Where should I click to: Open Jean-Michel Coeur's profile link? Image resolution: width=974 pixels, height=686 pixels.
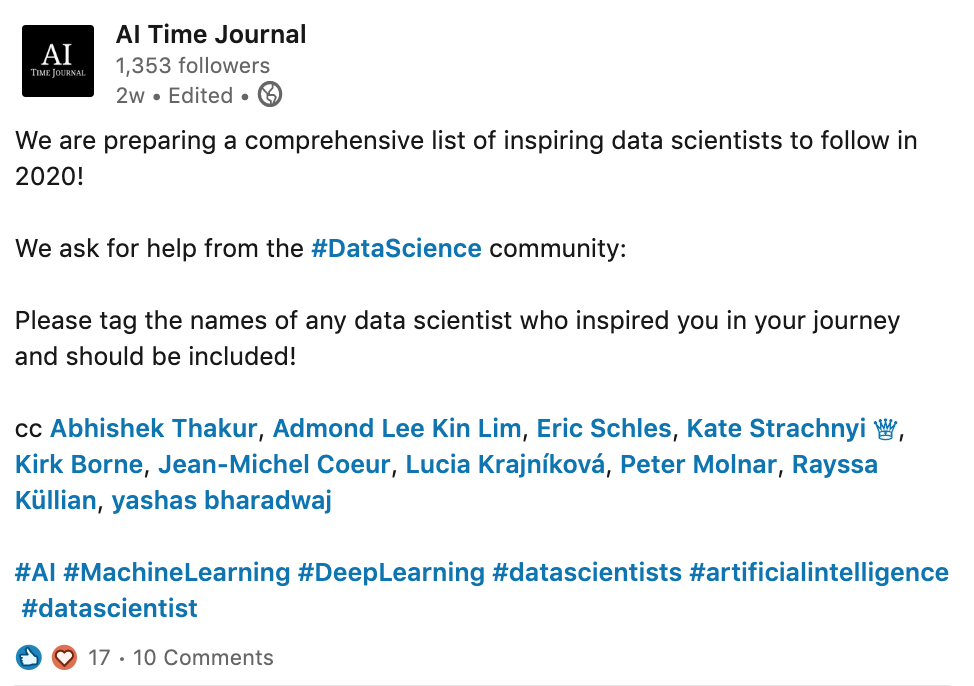point(274,464)
